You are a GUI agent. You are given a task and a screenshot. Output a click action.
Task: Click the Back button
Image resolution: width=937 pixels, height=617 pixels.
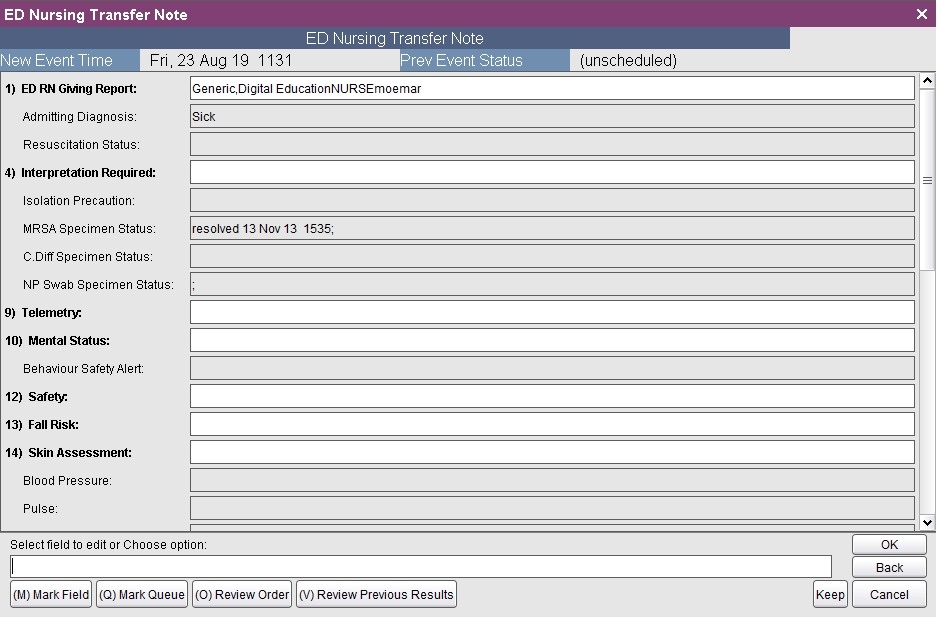click(888, 567)
